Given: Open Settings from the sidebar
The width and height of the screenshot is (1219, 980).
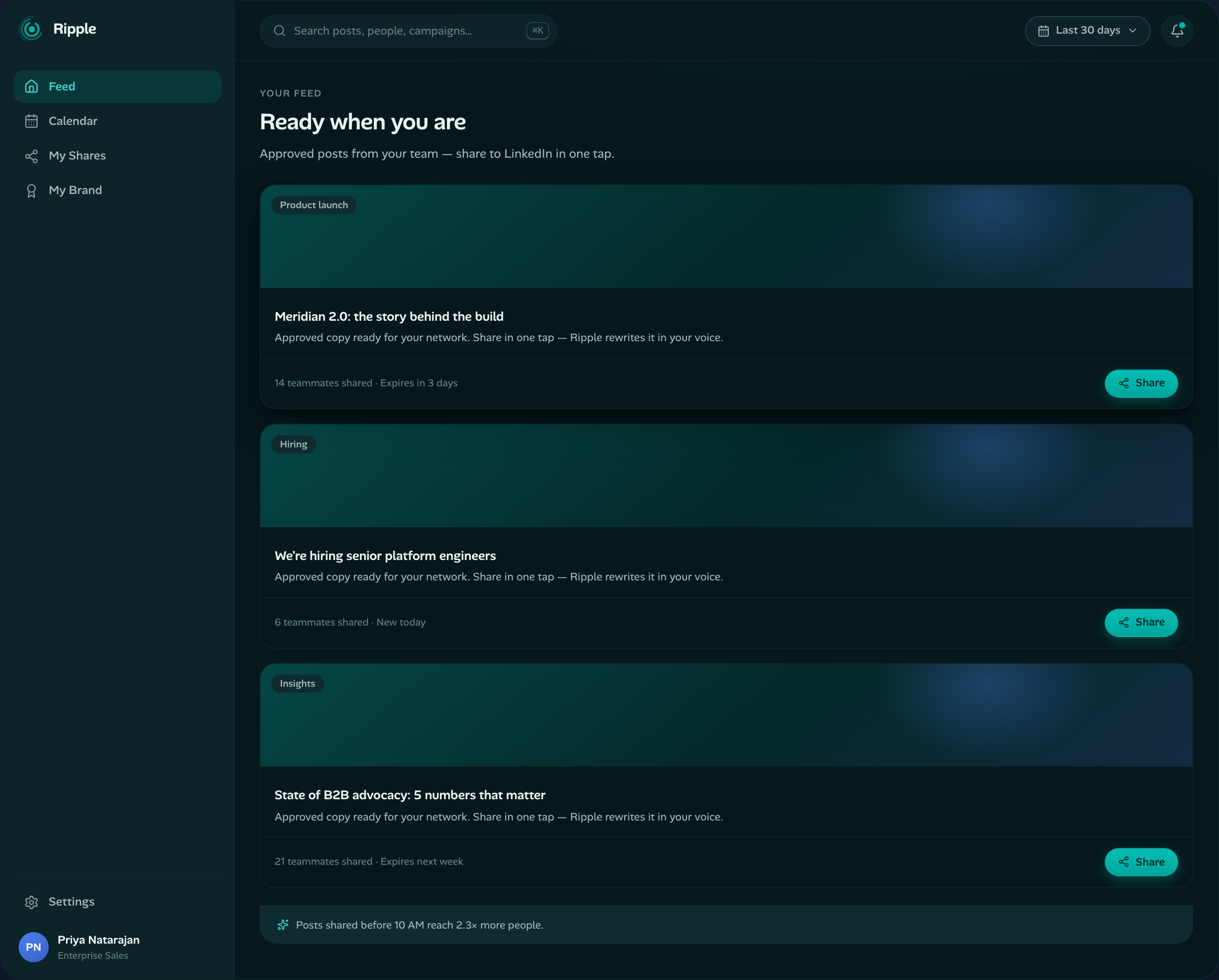Looking at the screenshot, I should coord(117,902).
